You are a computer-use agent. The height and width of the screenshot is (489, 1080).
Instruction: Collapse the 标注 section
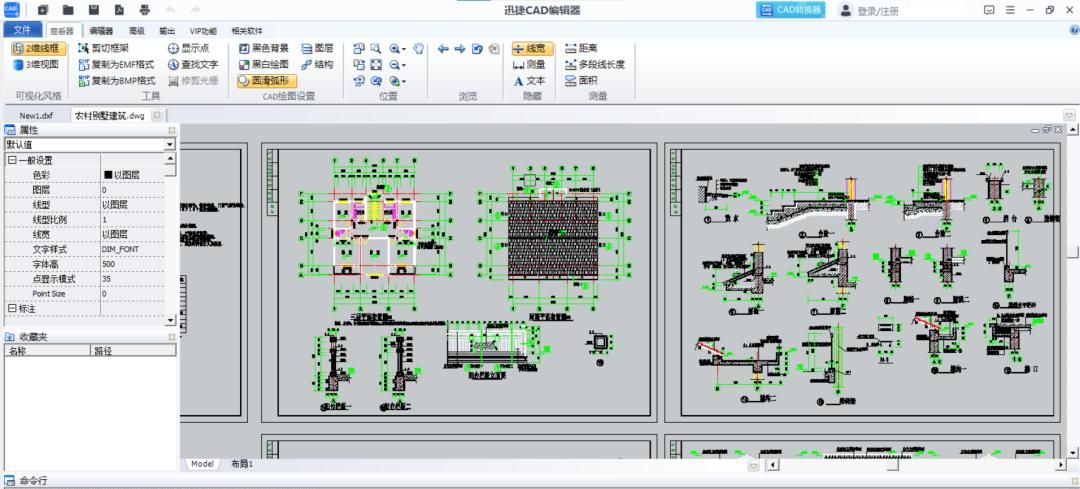pyautogui.click(x=12, y=309)
